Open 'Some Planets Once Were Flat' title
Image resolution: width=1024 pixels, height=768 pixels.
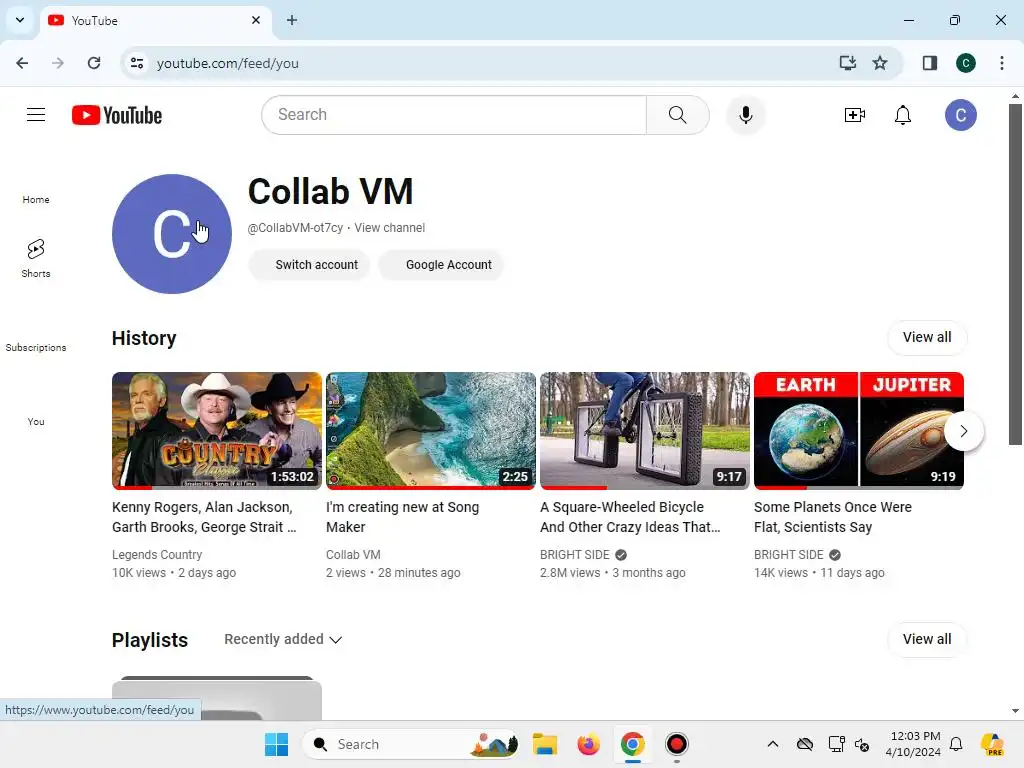point(833,517)
